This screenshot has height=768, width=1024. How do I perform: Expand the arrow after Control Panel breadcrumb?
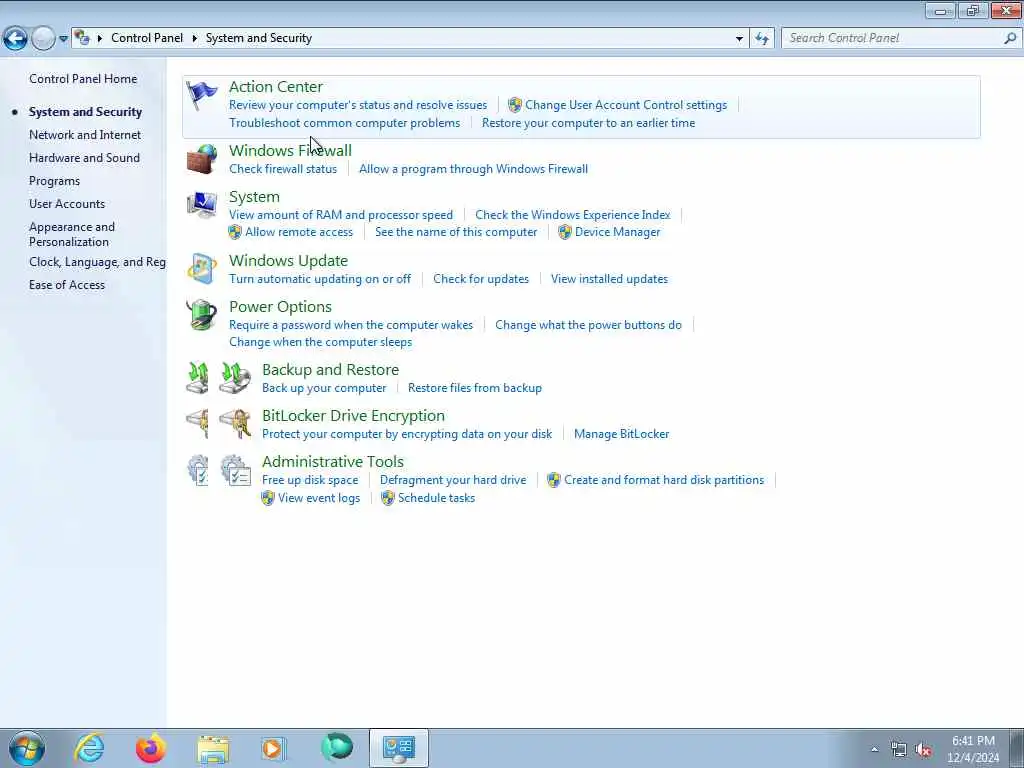[x=195, y=39]
